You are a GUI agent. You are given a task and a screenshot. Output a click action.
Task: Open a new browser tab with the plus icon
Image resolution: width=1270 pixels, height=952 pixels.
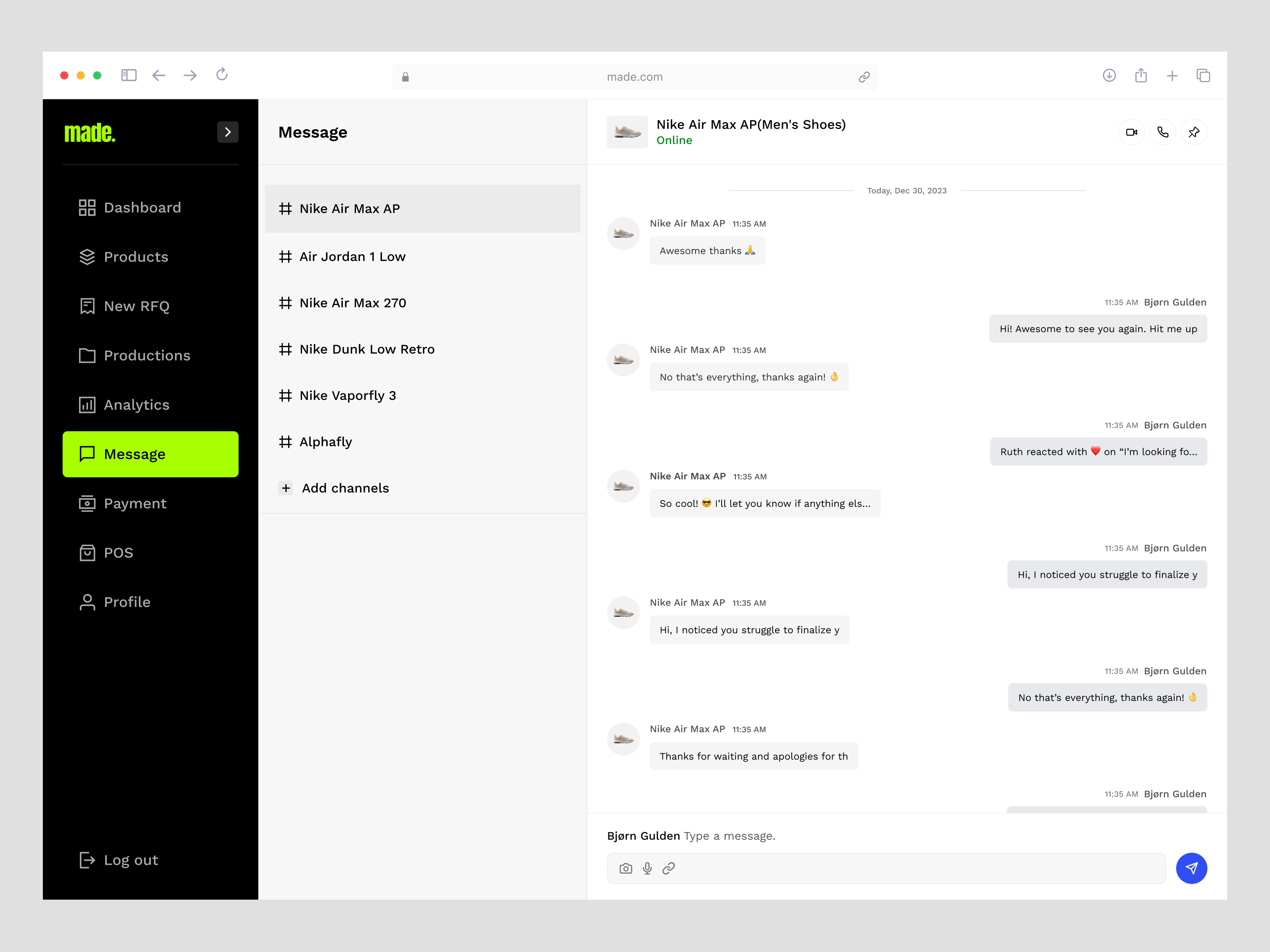click(1172, 75)
